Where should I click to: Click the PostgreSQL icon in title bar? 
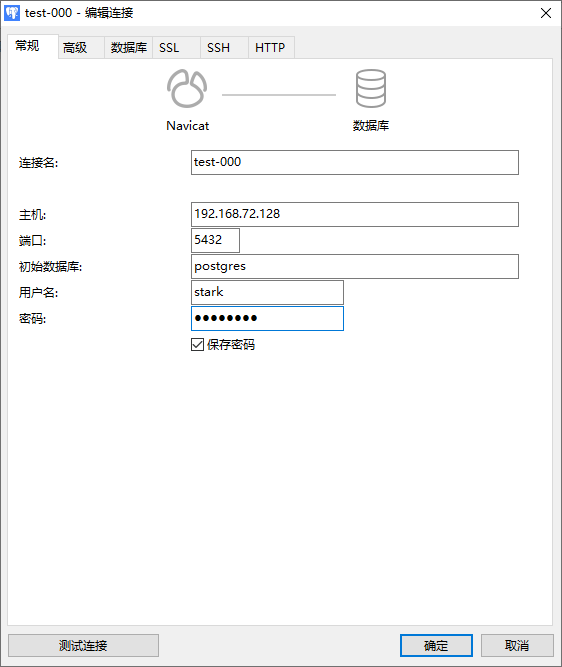[12, 13]
